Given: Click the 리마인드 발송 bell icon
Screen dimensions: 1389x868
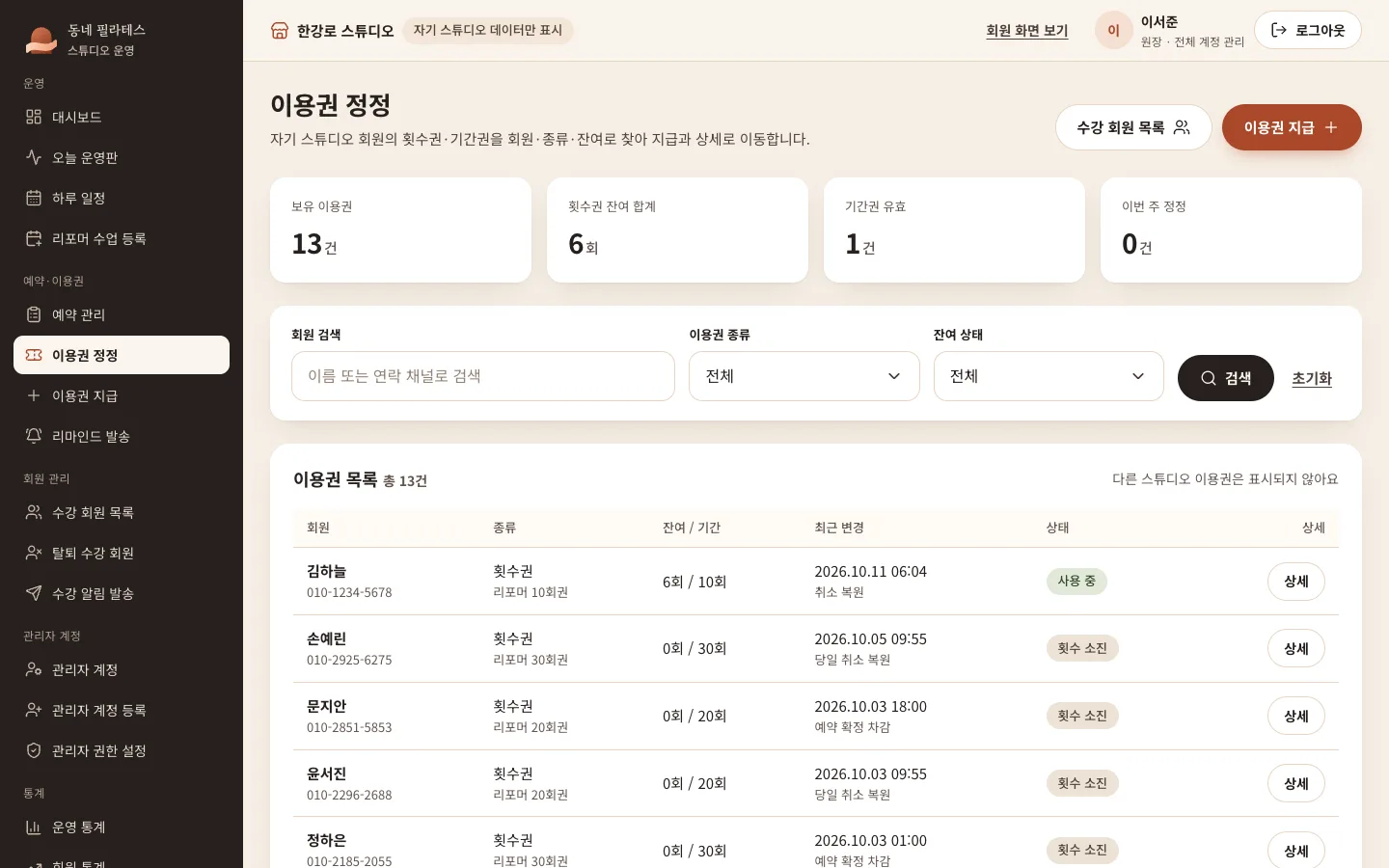Looking at the screenshot, I should pos(34,436).
